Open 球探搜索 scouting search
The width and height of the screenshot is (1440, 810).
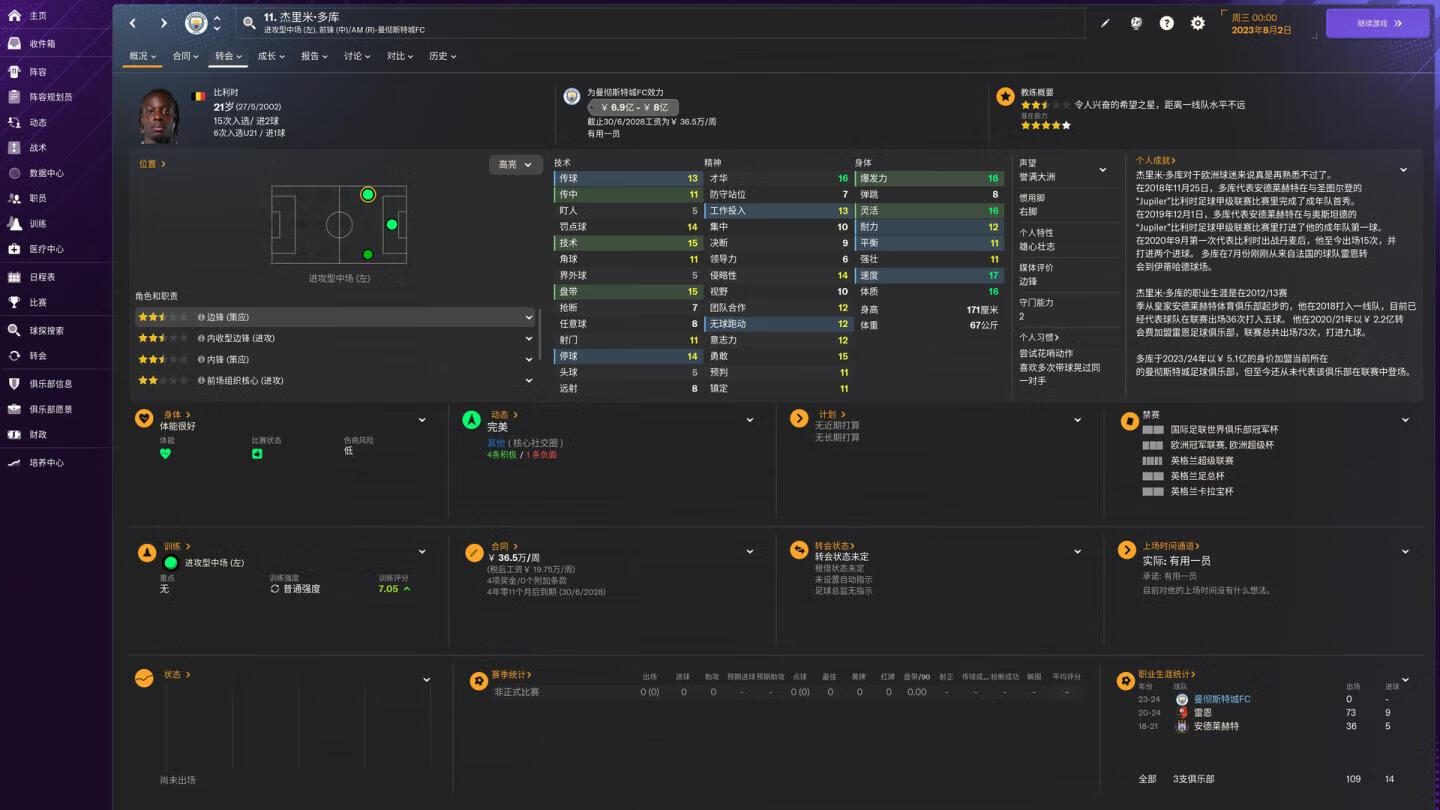(46, 330)
